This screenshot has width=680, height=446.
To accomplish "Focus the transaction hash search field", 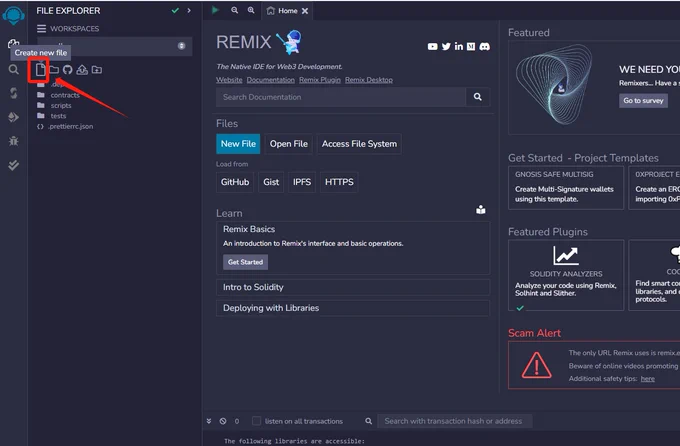I will pyautogui.click(x=455, y=421).
